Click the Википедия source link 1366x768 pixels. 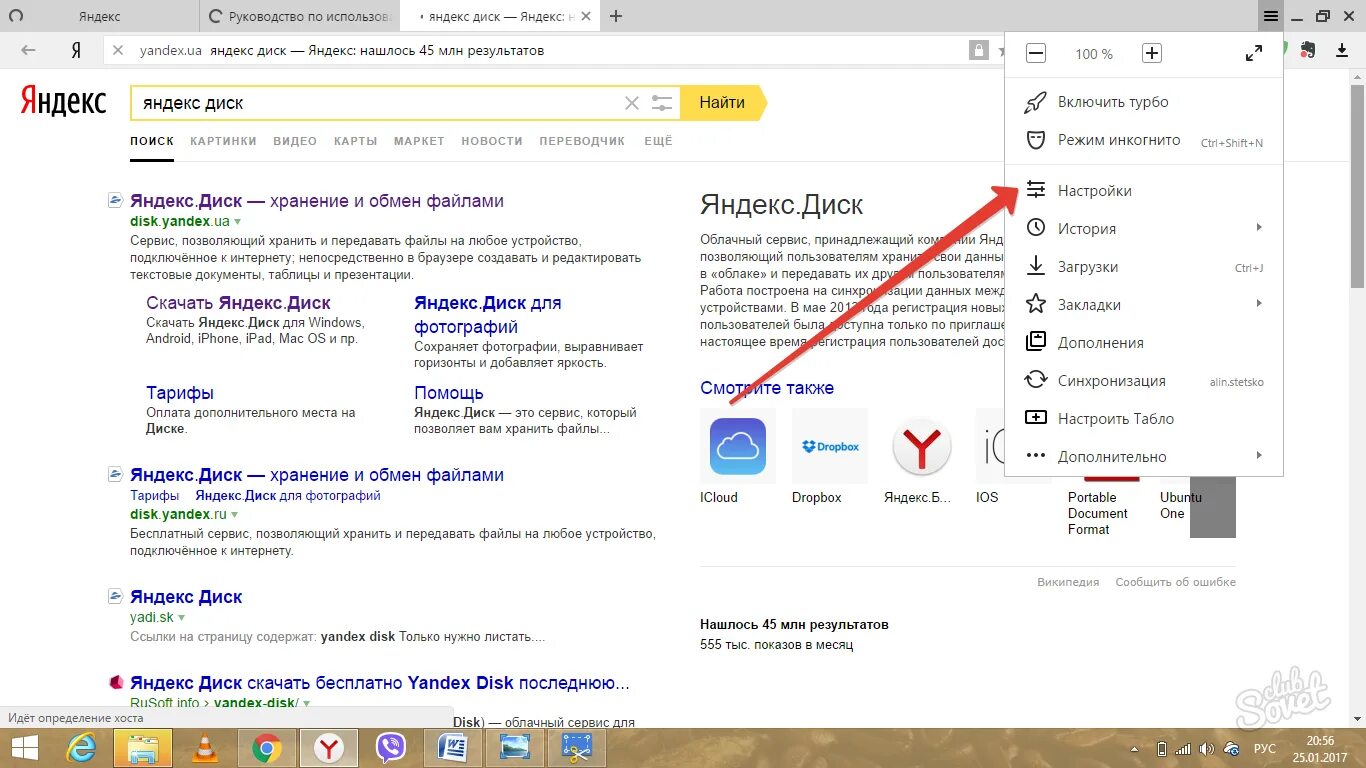(x=1068, y=582)
